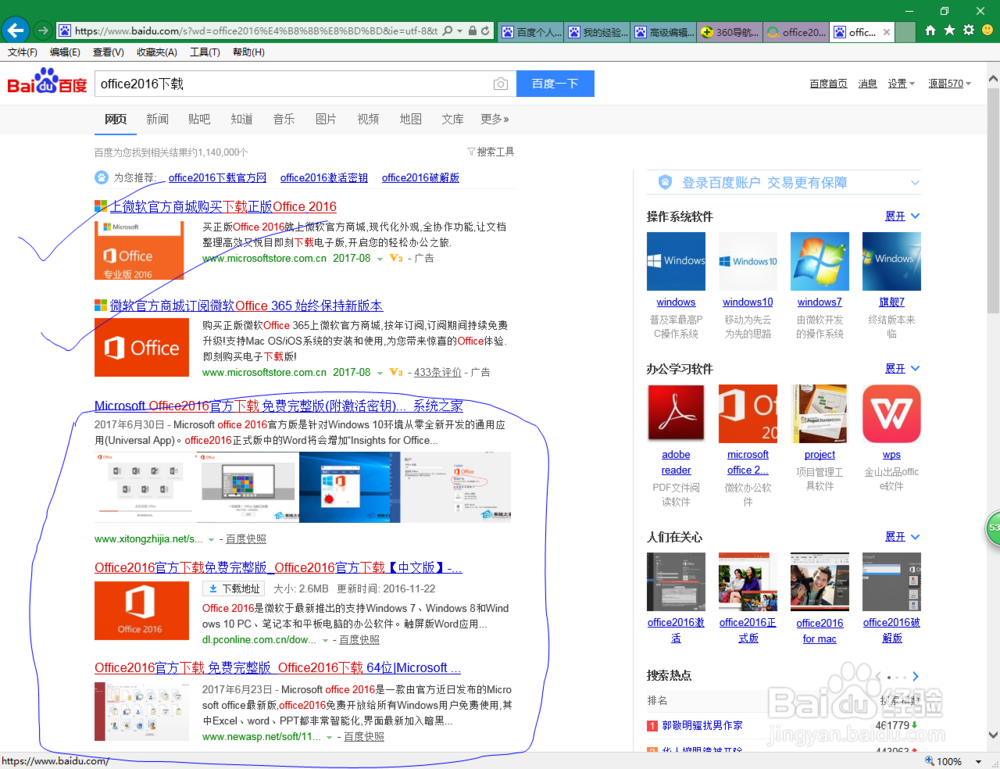Screen dimensions: 1000x769
Task: Switch to the 360导航 browser tab
Action: tap(730, 32)
